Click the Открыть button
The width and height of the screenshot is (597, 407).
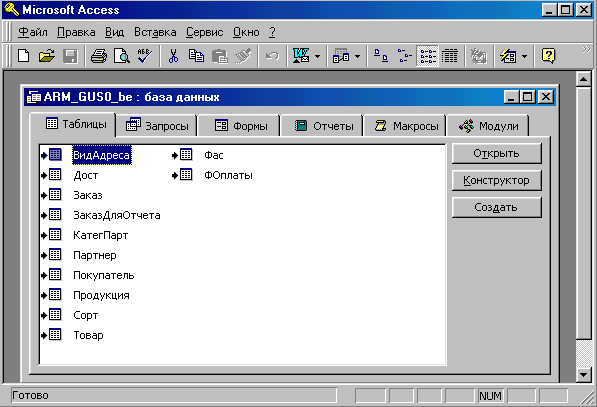(x=496, y=153)
